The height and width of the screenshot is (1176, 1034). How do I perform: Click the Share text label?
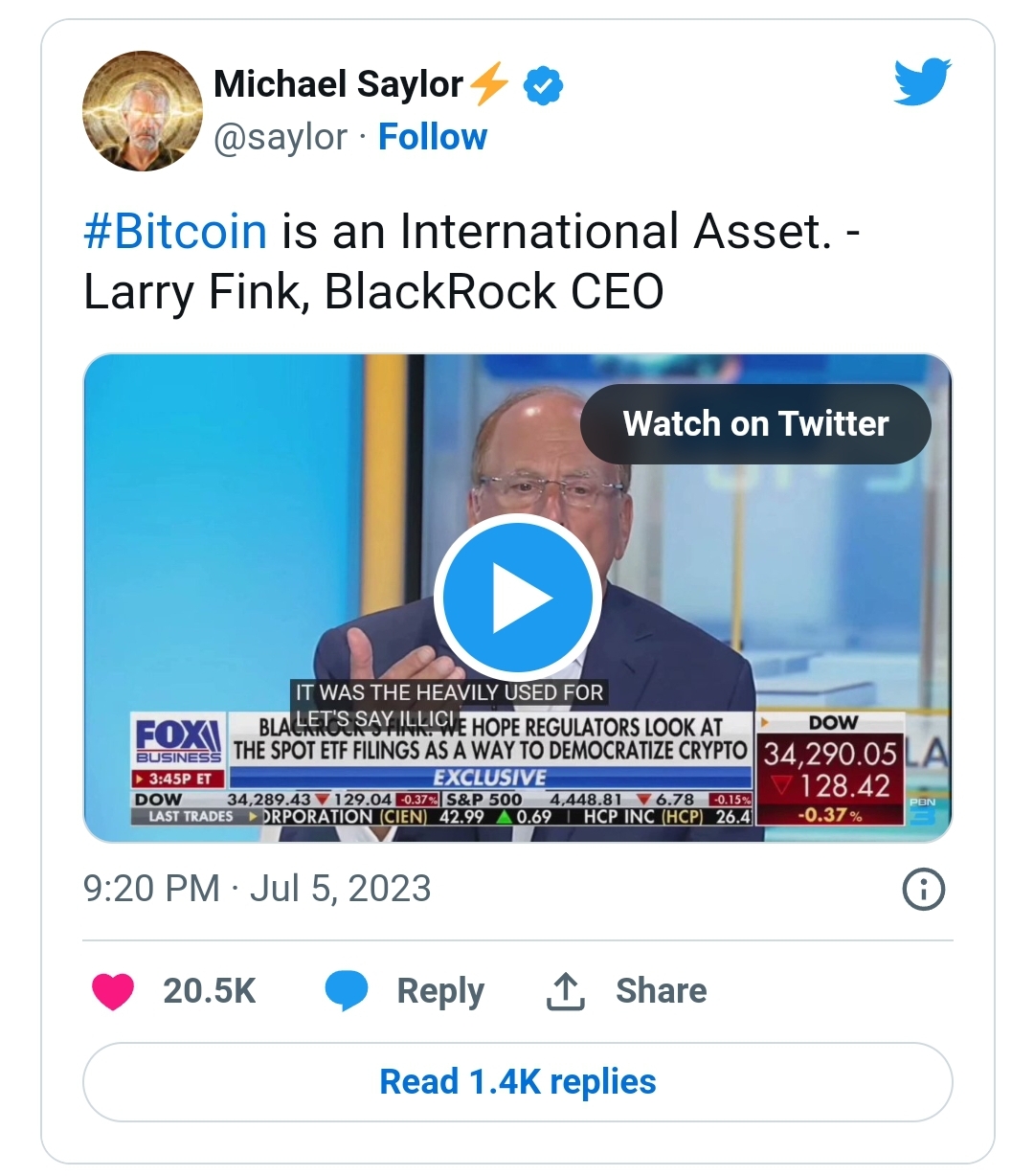coord(661,991)
